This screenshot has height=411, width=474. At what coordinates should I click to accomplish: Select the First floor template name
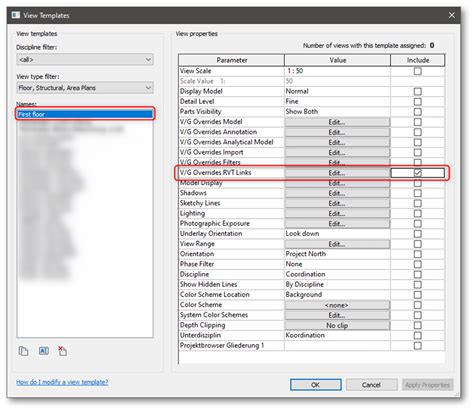click(85, 114)
